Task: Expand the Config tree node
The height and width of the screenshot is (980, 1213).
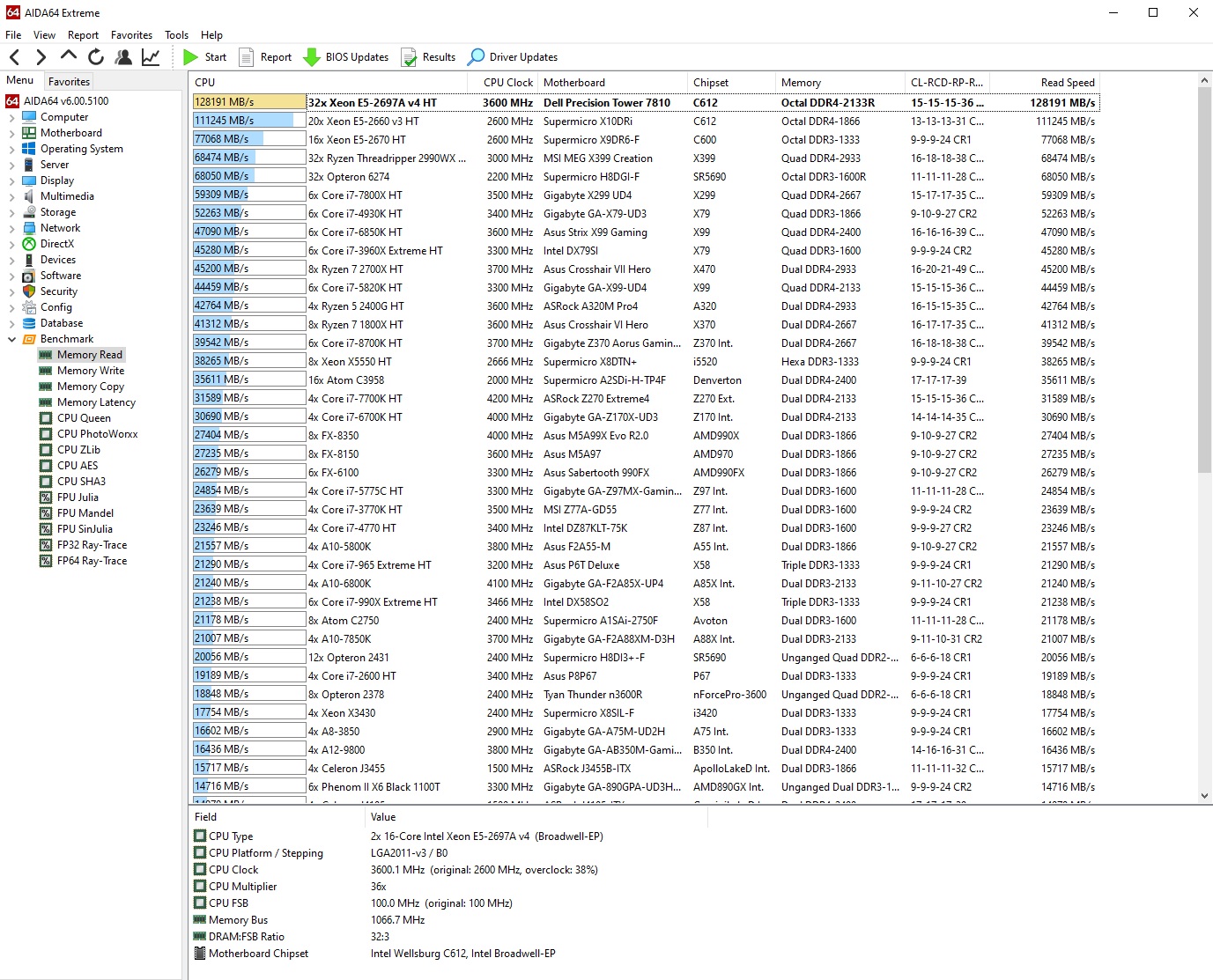Action: [11, 307]
